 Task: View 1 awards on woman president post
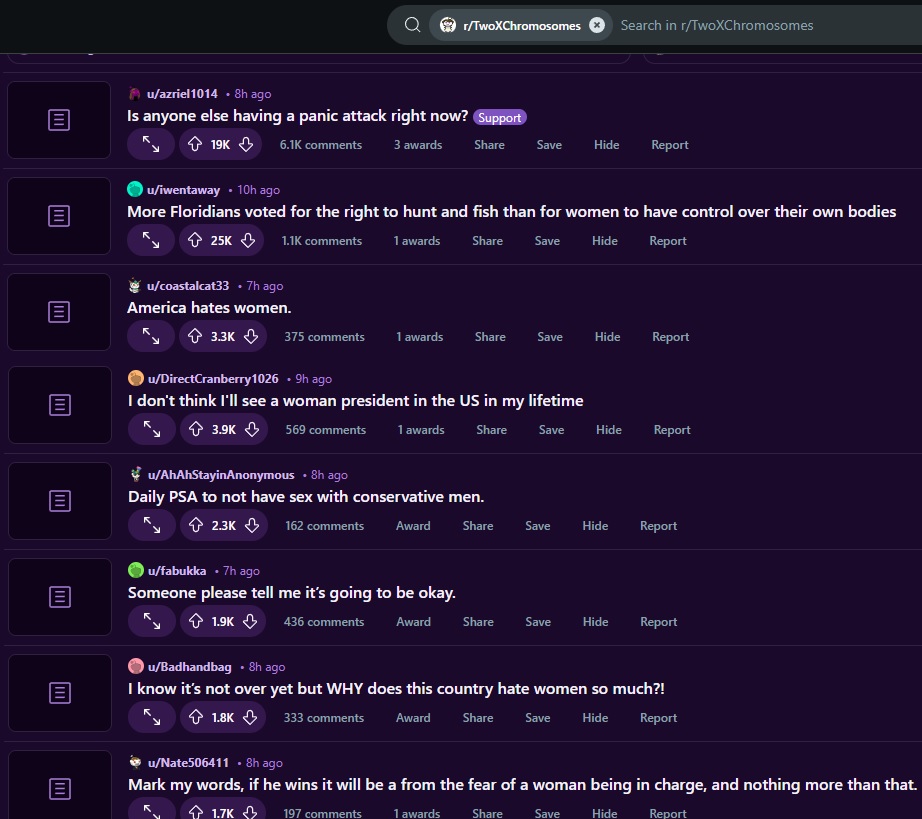[x=421, y=430]
